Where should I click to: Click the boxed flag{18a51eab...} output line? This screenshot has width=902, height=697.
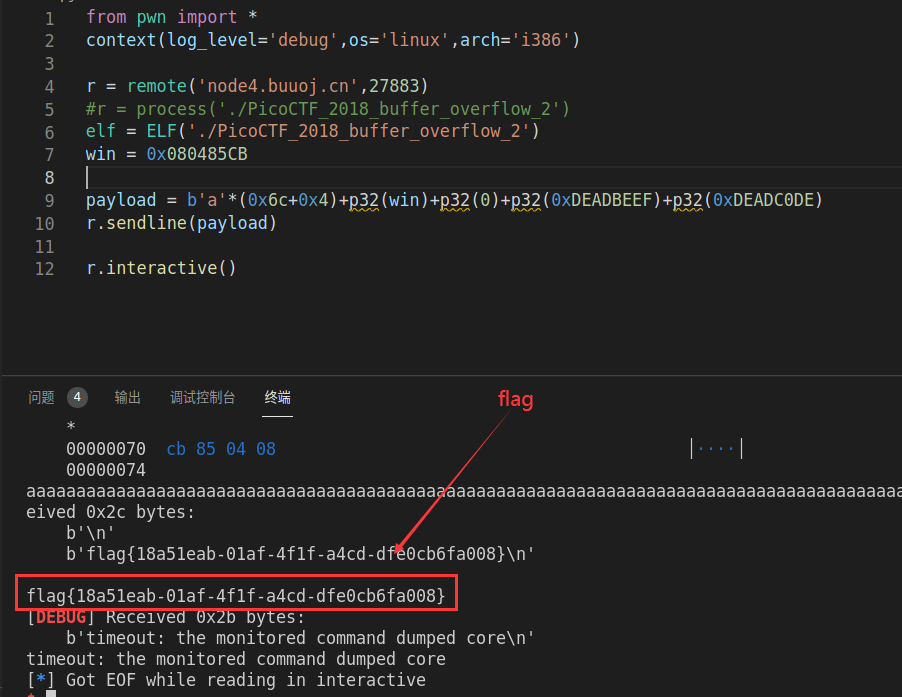(236, 595)
